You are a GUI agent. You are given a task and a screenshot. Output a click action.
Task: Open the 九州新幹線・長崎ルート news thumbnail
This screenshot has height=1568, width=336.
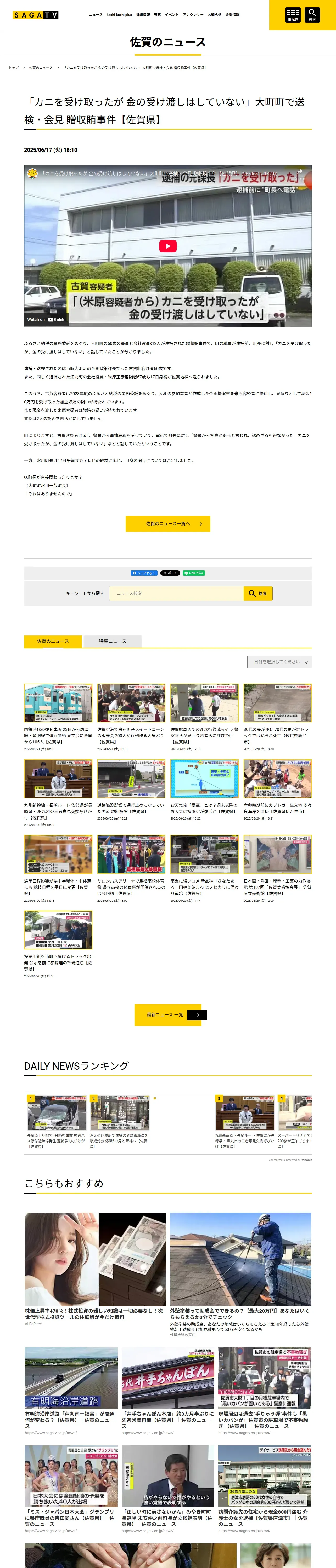click(x=58, y=779)
